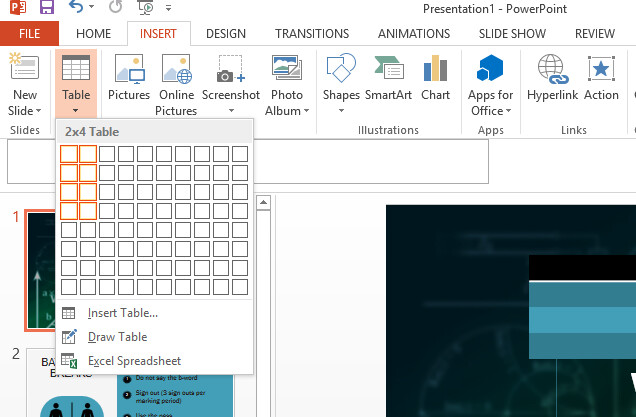The image size is (636, 417).
Task: Click the Illustrations group label
Action: tap(388, 130)
